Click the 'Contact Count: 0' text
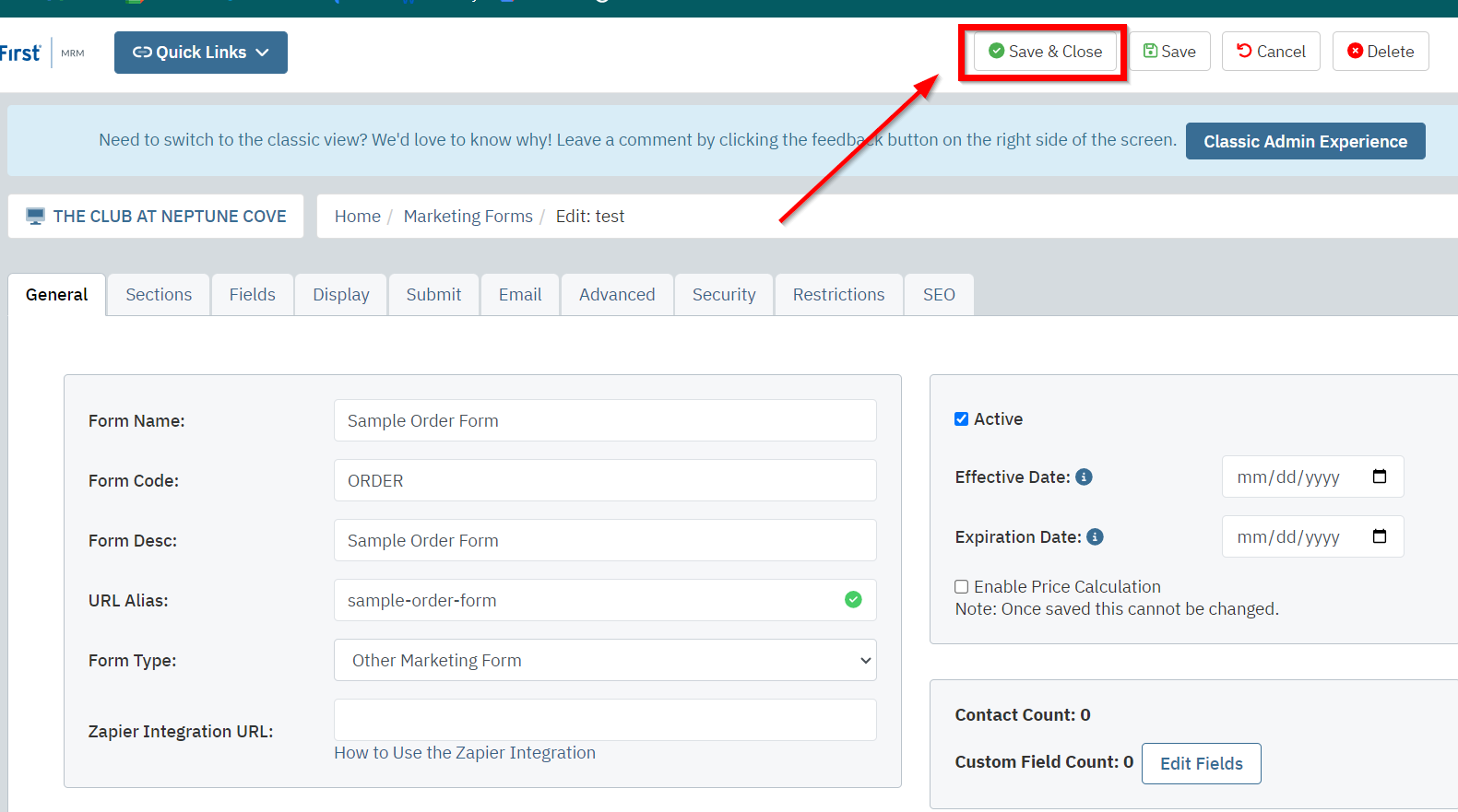The image size is (1458, 812). (1023, 715)
